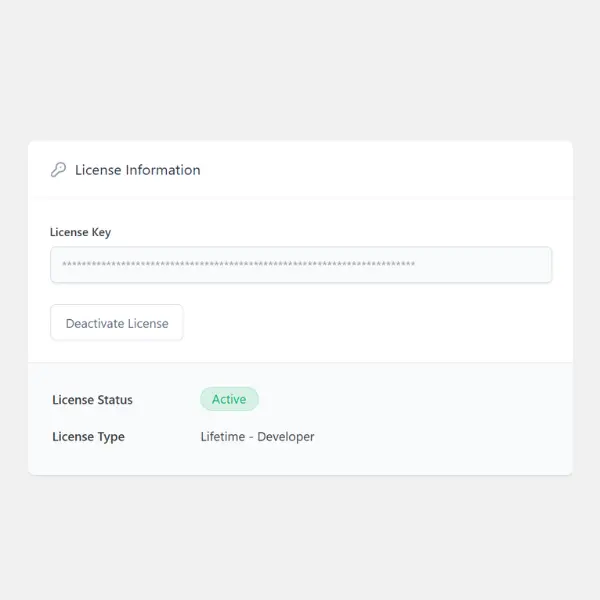The image size is (600, 600).
Task: Click the word Deactivate on the button
Action: point(95,323)
